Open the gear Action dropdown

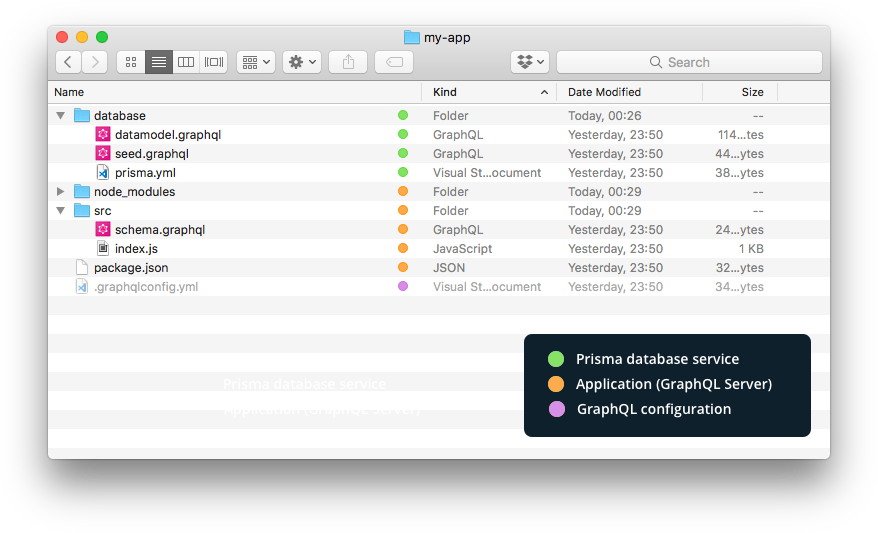coord(302,62)
